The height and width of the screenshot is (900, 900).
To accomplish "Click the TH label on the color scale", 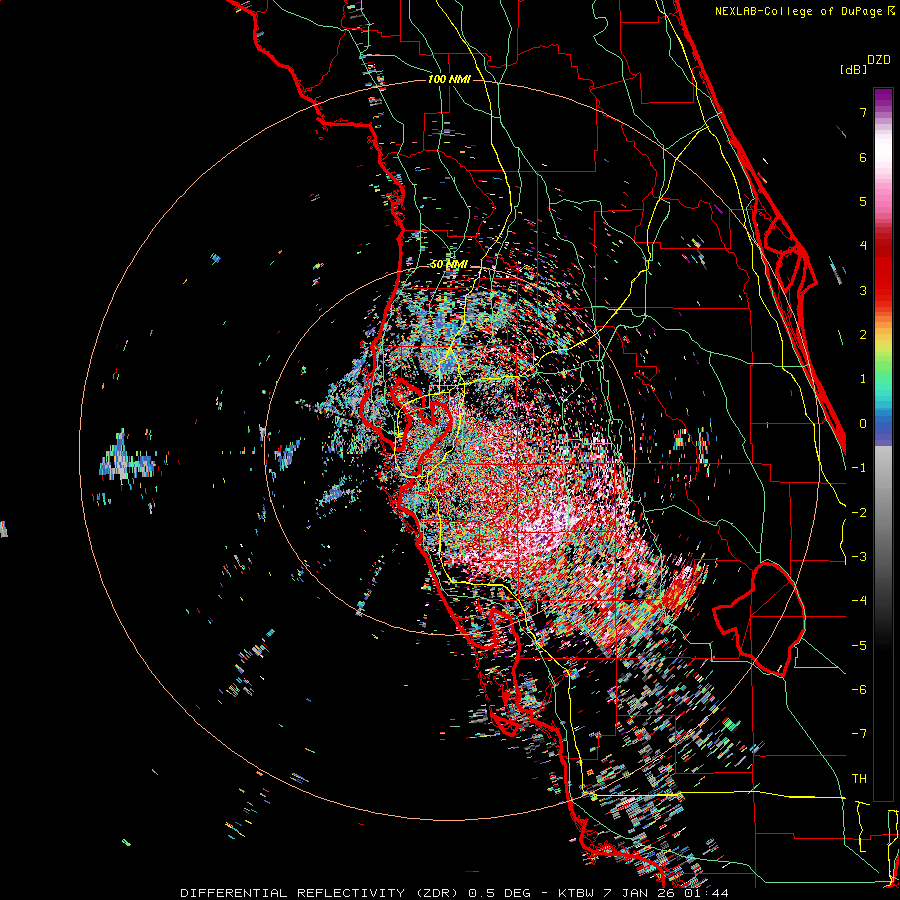I will (x=859, y=778).
